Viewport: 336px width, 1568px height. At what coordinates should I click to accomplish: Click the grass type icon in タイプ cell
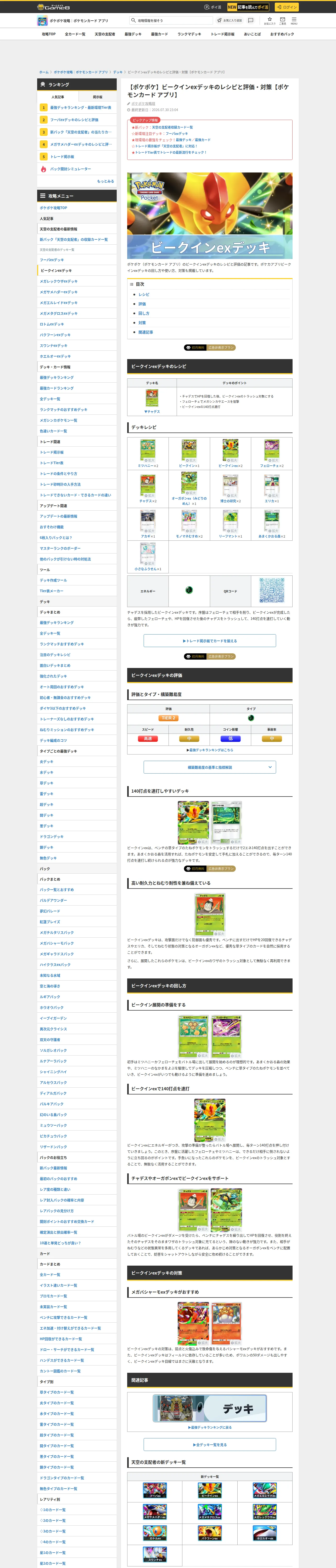(251, 718)
